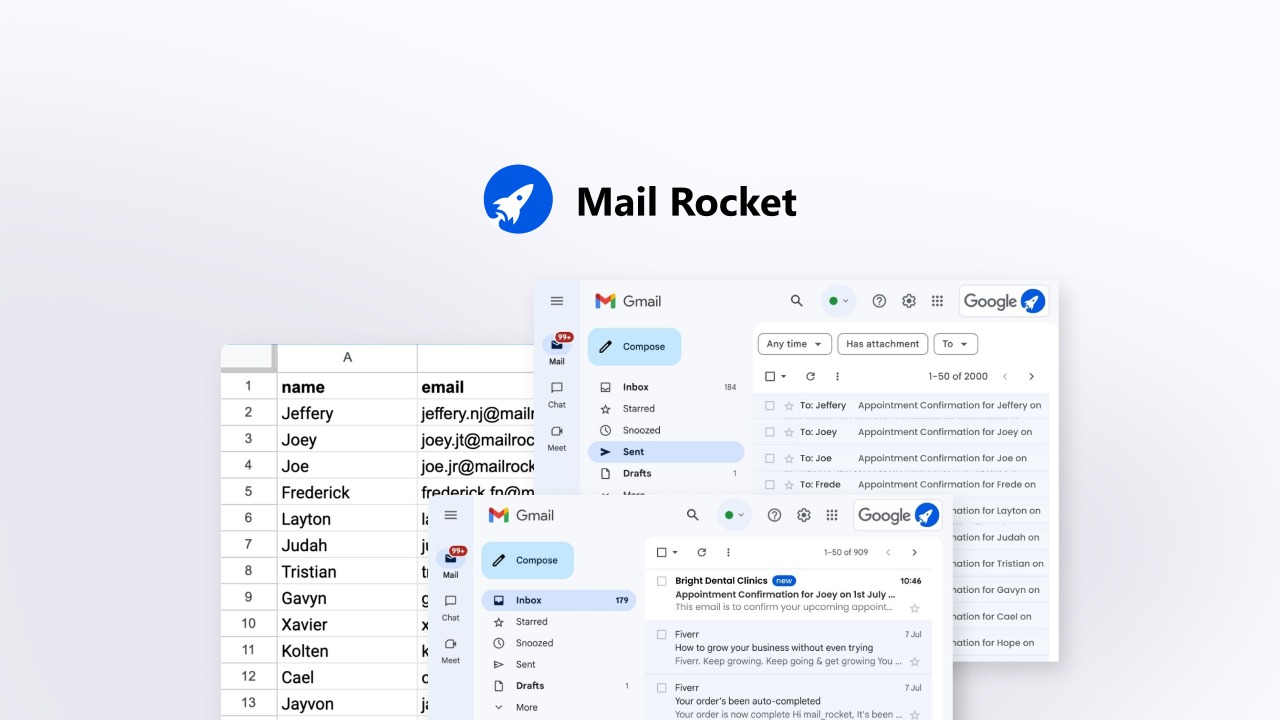Check the 'Your order's been auto-completed' email checkbox

[x=661, y=688]
